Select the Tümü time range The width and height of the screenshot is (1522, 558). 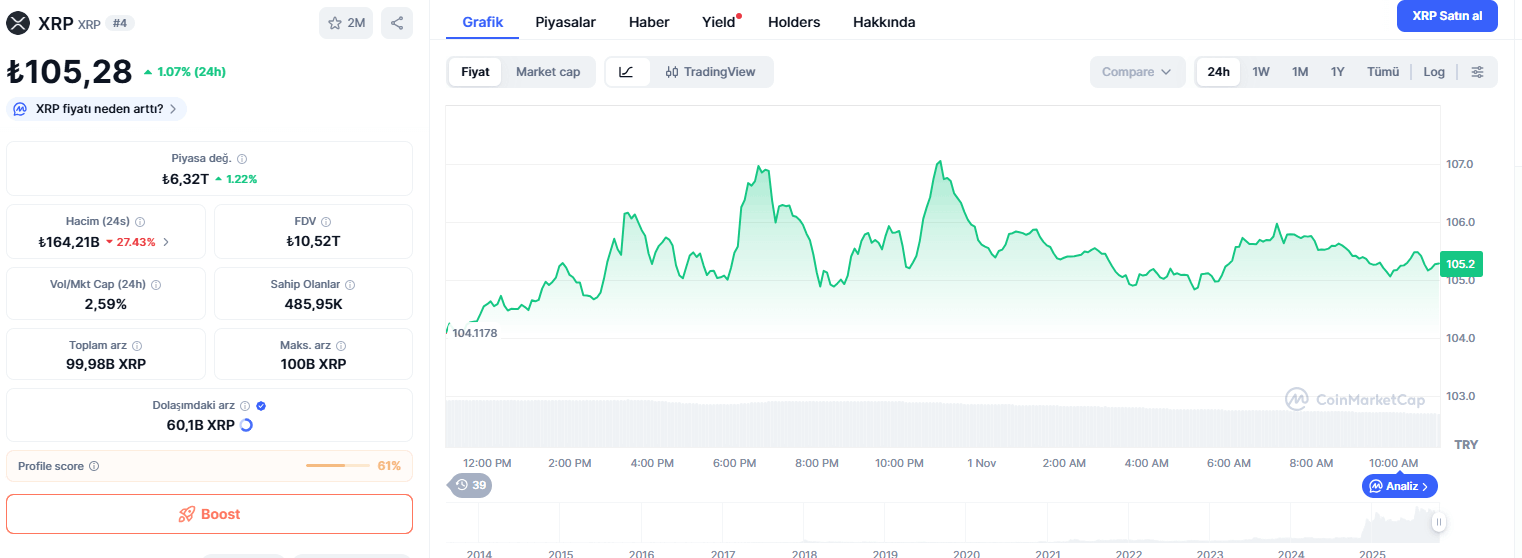pos(1383,72)
